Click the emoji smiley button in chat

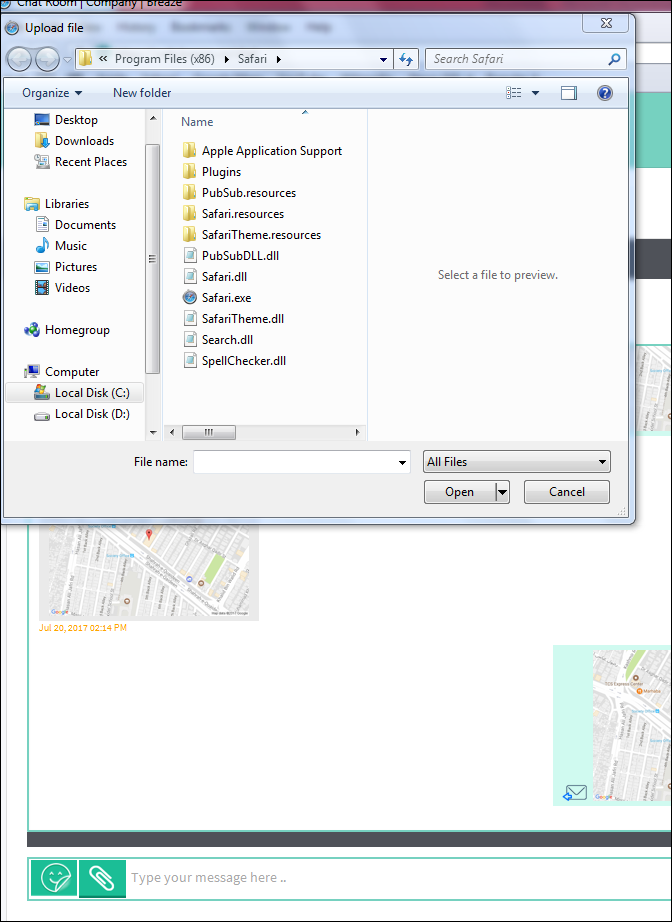click(x=54, y=878)
